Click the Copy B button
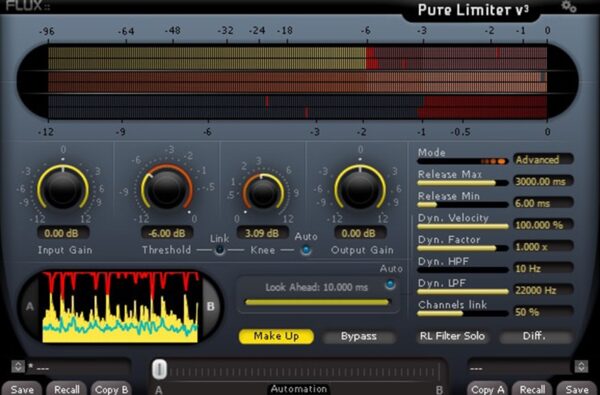 (111, 388)
